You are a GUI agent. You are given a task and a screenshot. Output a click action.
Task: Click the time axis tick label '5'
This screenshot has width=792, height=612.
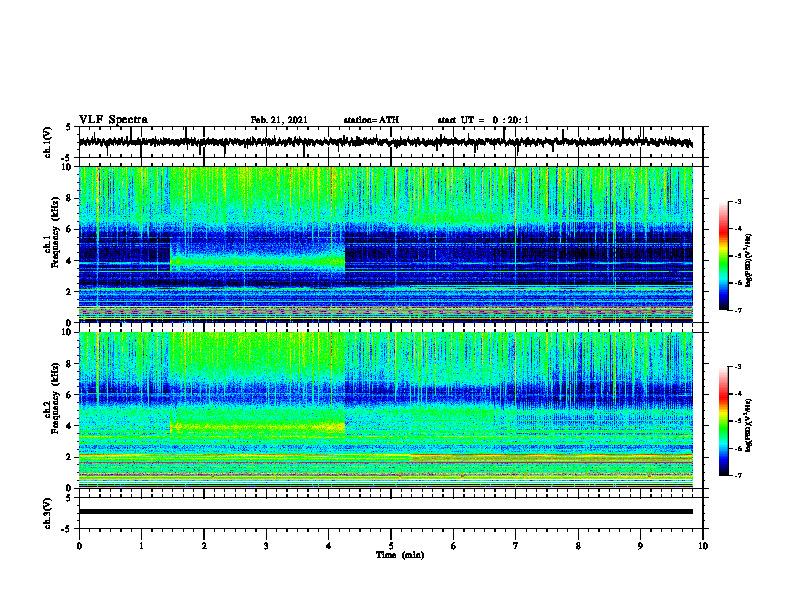pyautogui.click(x=391, y=546)
